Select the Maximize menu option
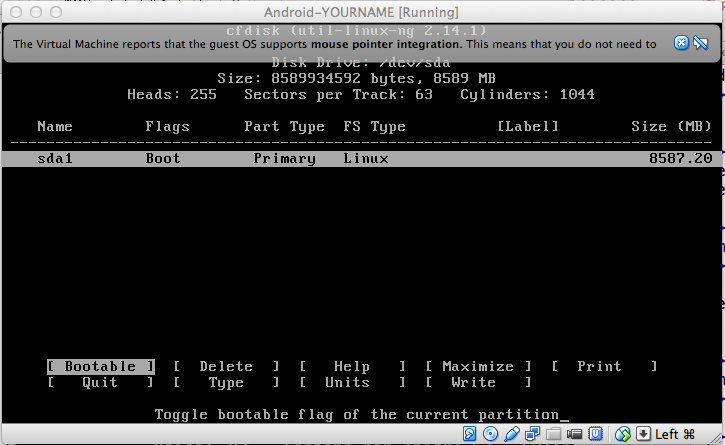This screenshot has height=445, width=725. point(478,366)
